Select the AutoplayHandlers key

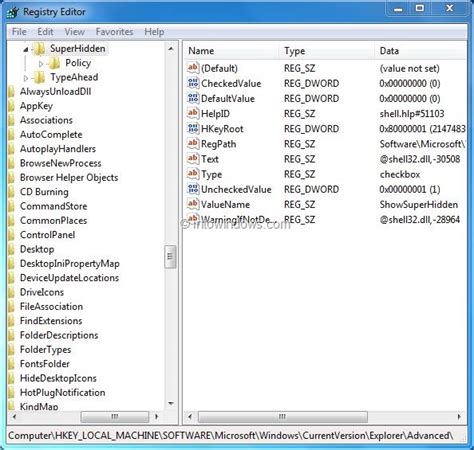coord(58,149)
